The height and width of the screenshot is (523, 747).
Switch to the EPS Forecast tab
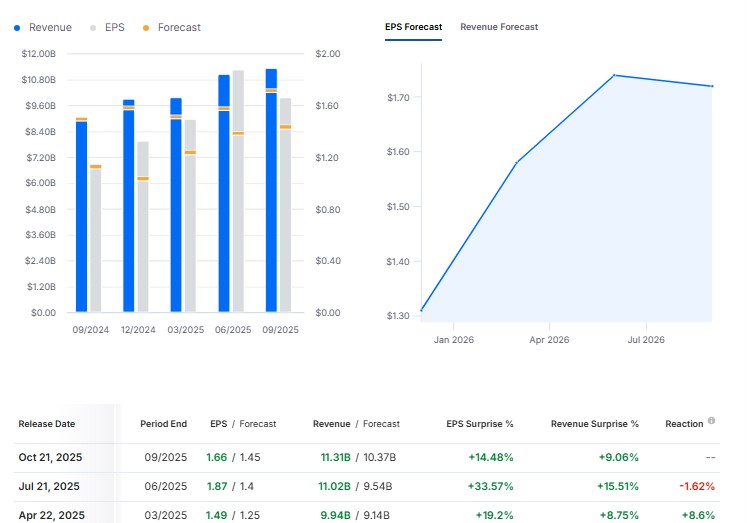point(413,27)
